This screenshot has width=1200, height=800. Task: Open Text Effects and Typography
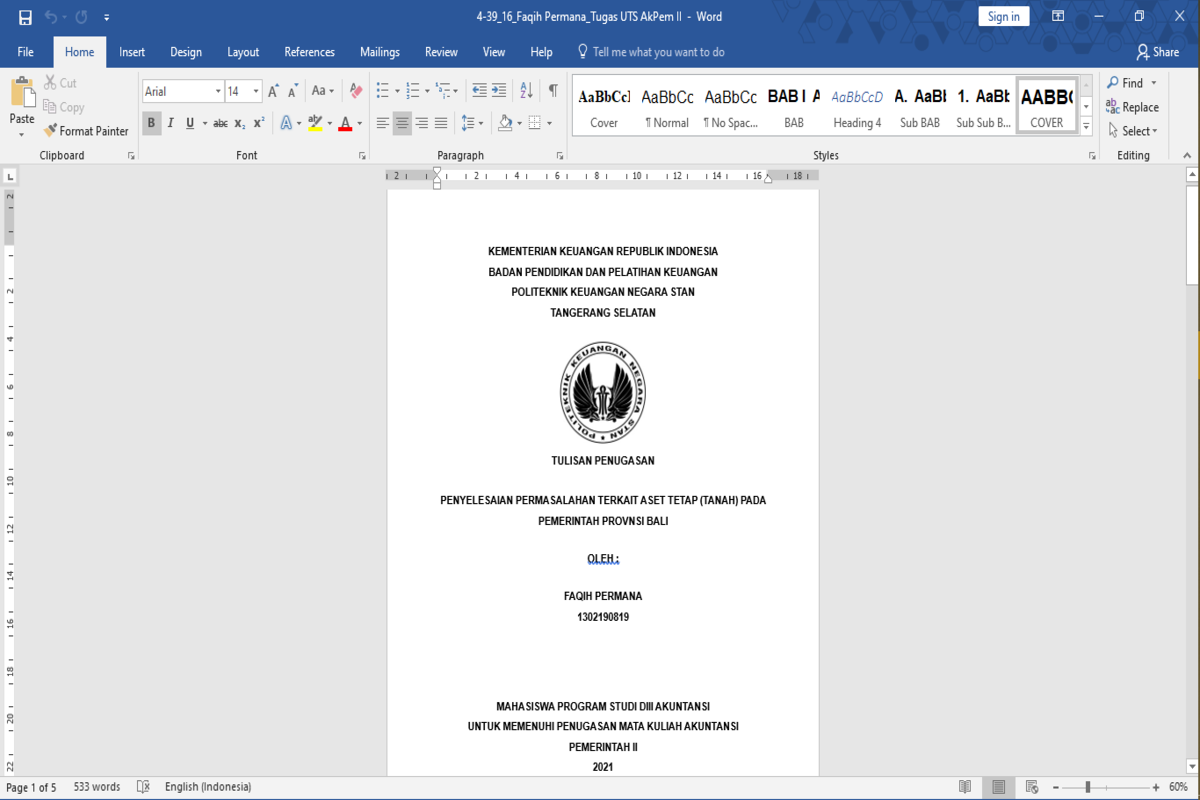pos(285,123)
